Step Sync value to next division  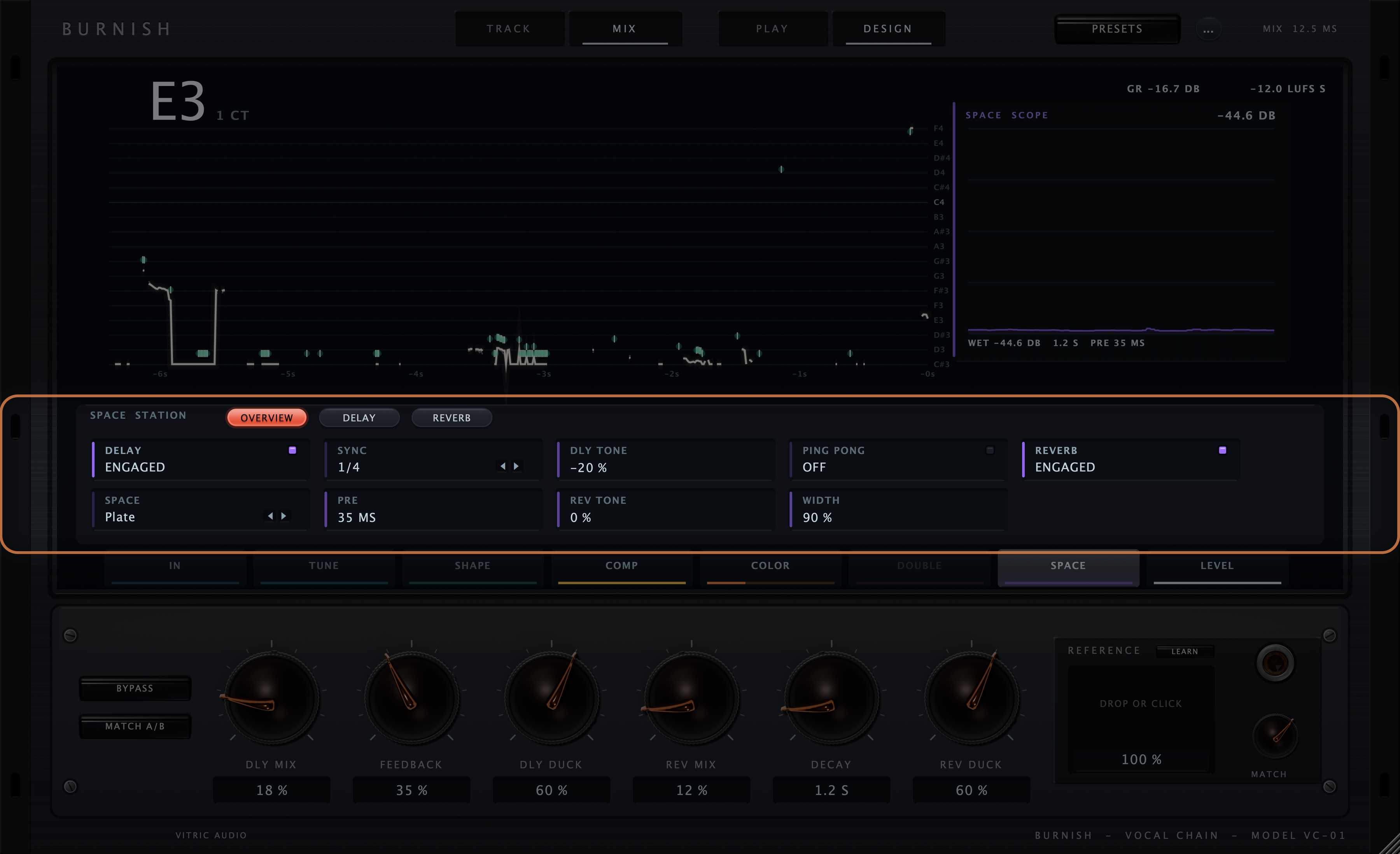pos(516,466)
